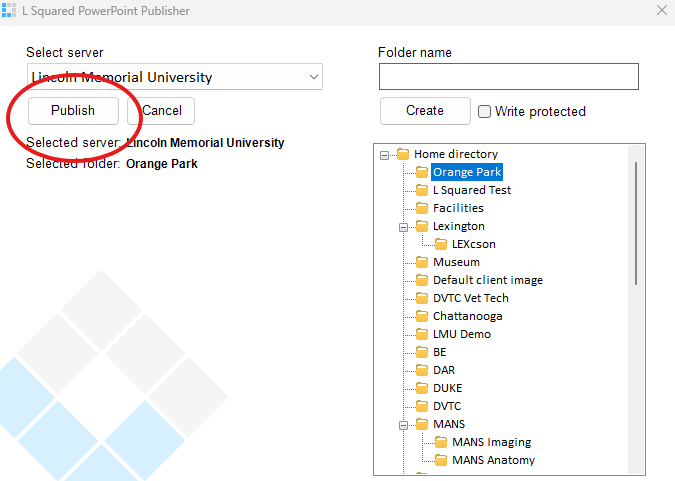Click the L Squared Test folder icon
675x481 pixels.
pyautogui.click(x=422, y=190)
